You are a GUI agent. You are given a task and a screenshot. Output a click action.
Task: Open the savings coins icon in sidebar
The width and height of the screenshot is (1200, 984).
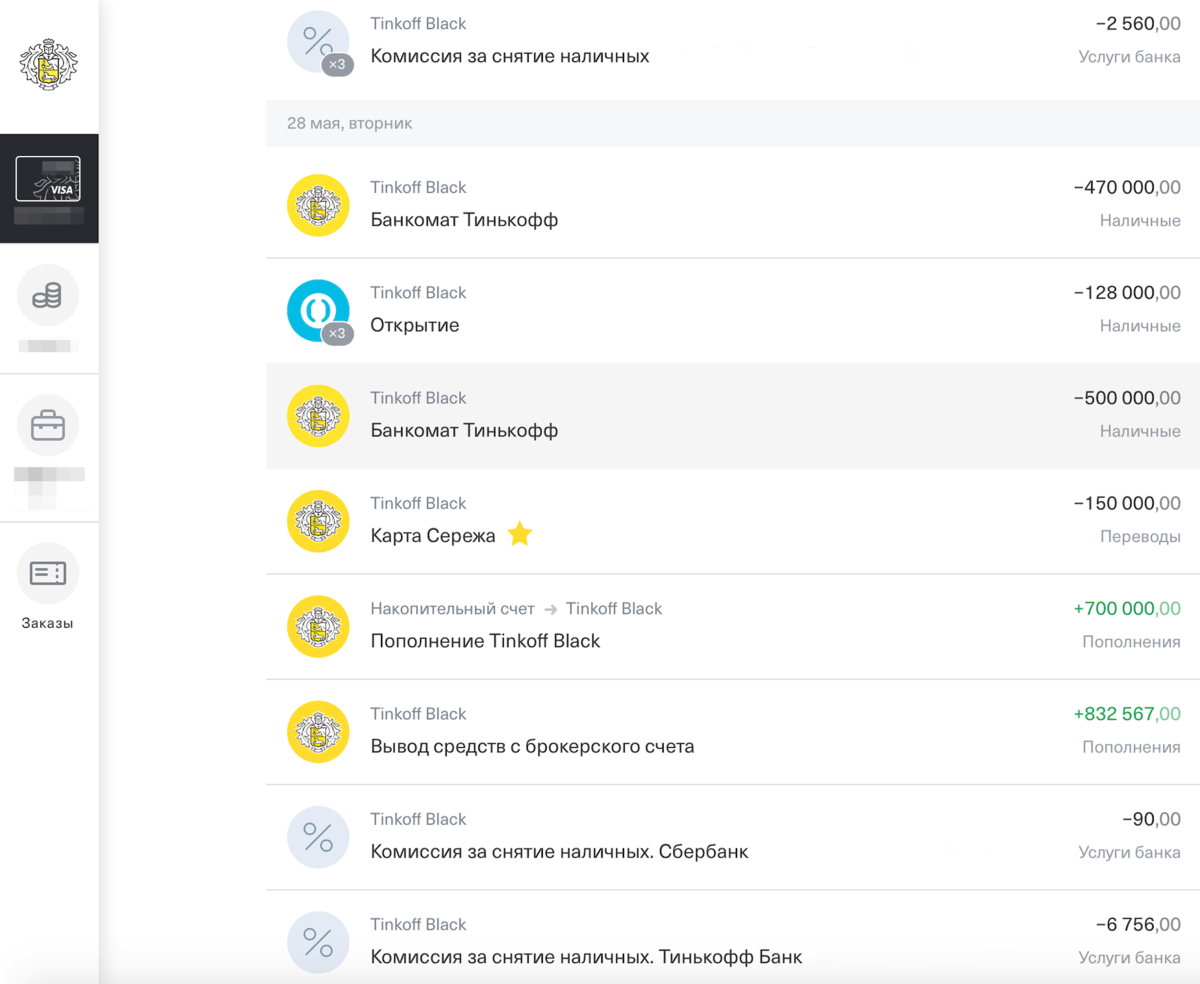coord(48,295)
